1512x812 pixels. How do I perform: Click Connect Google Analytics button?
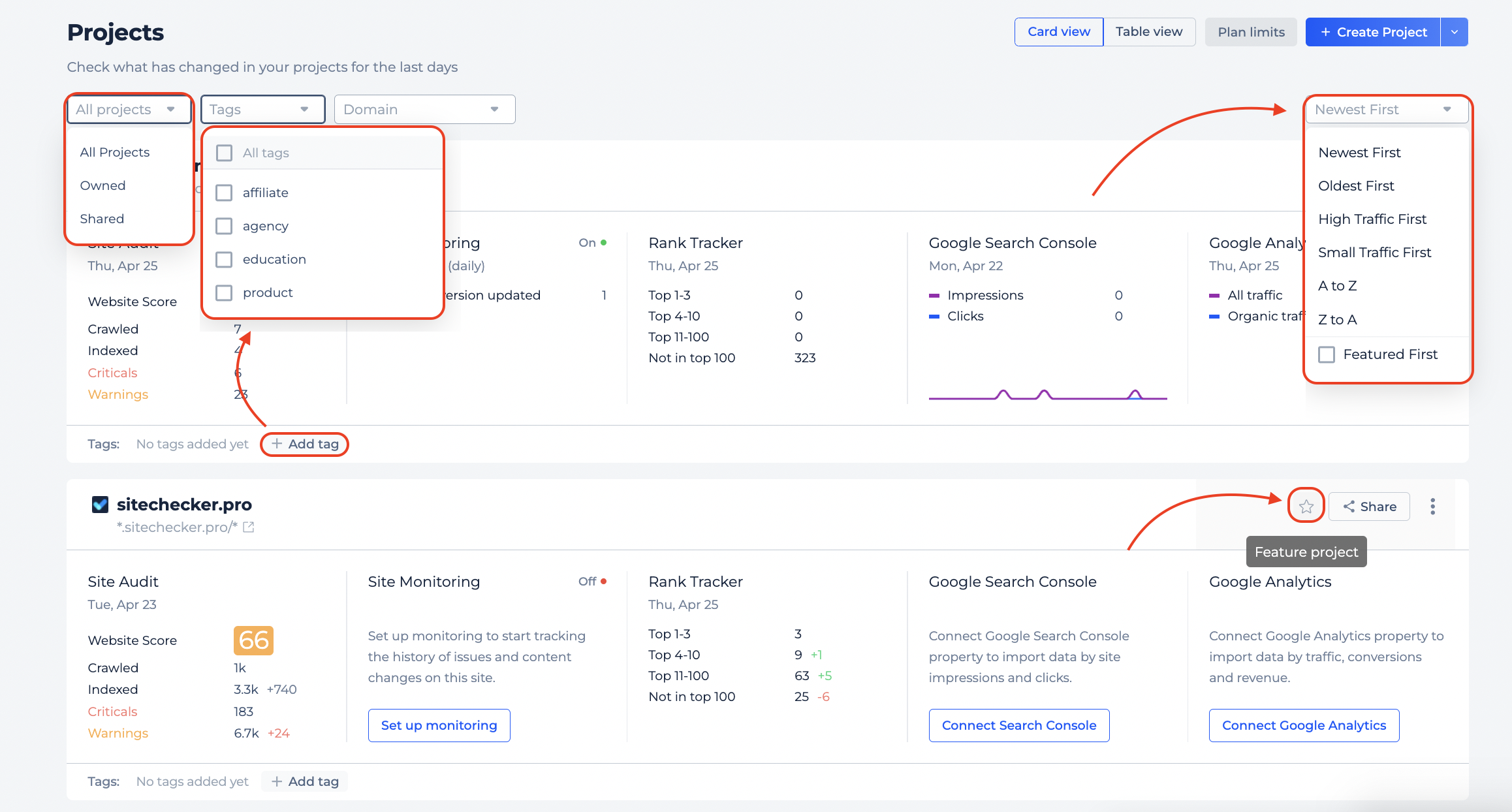tap(1304, 725)
